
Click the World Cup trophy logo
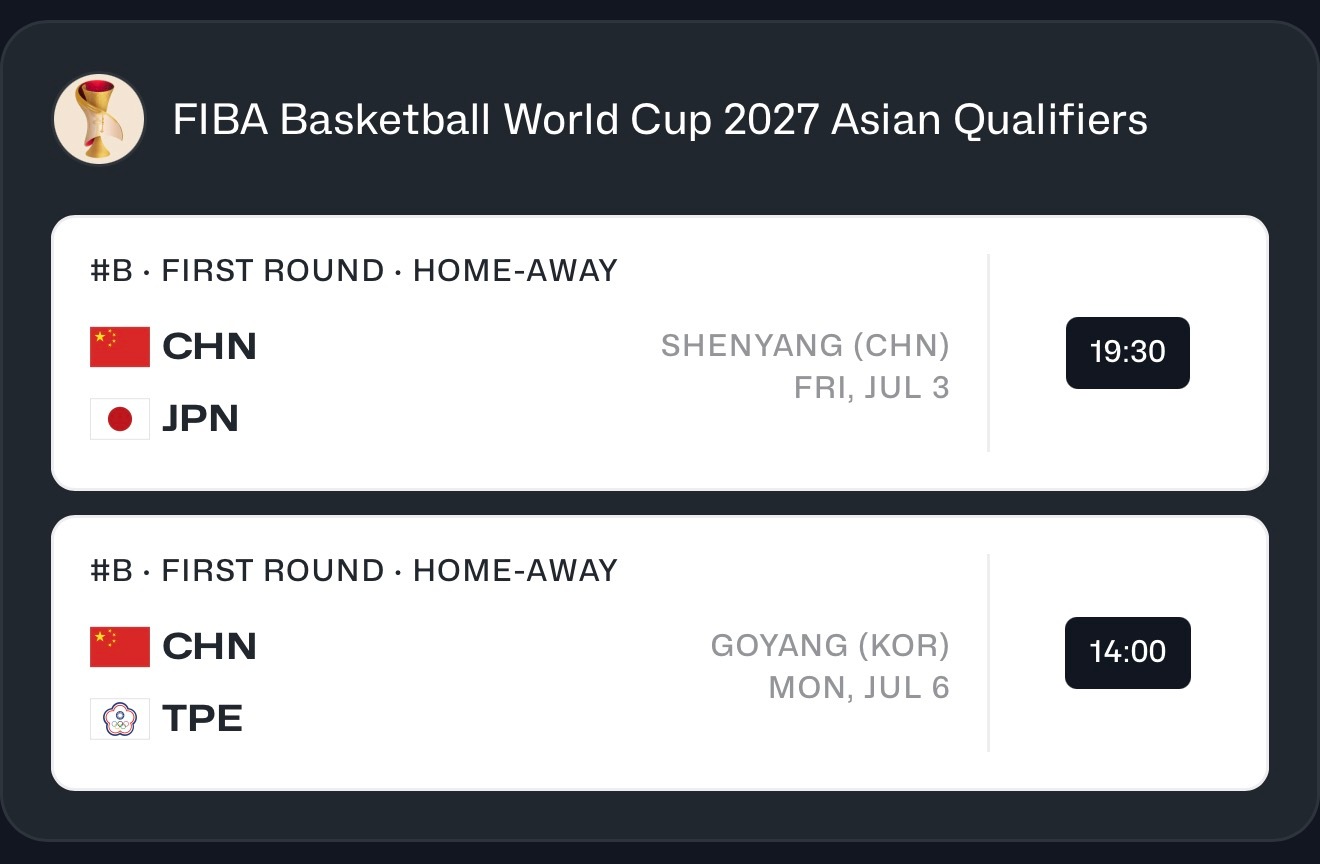pos(99,120)
